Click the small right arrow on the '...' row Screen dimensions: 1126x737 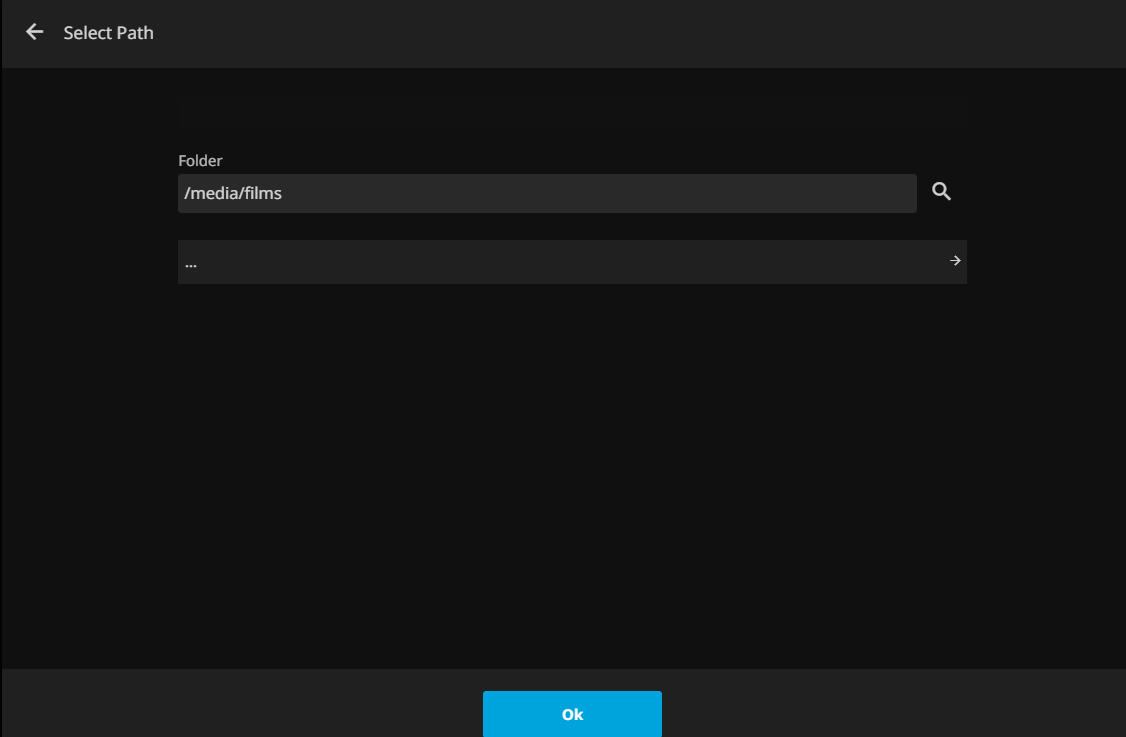coord(955,261)
